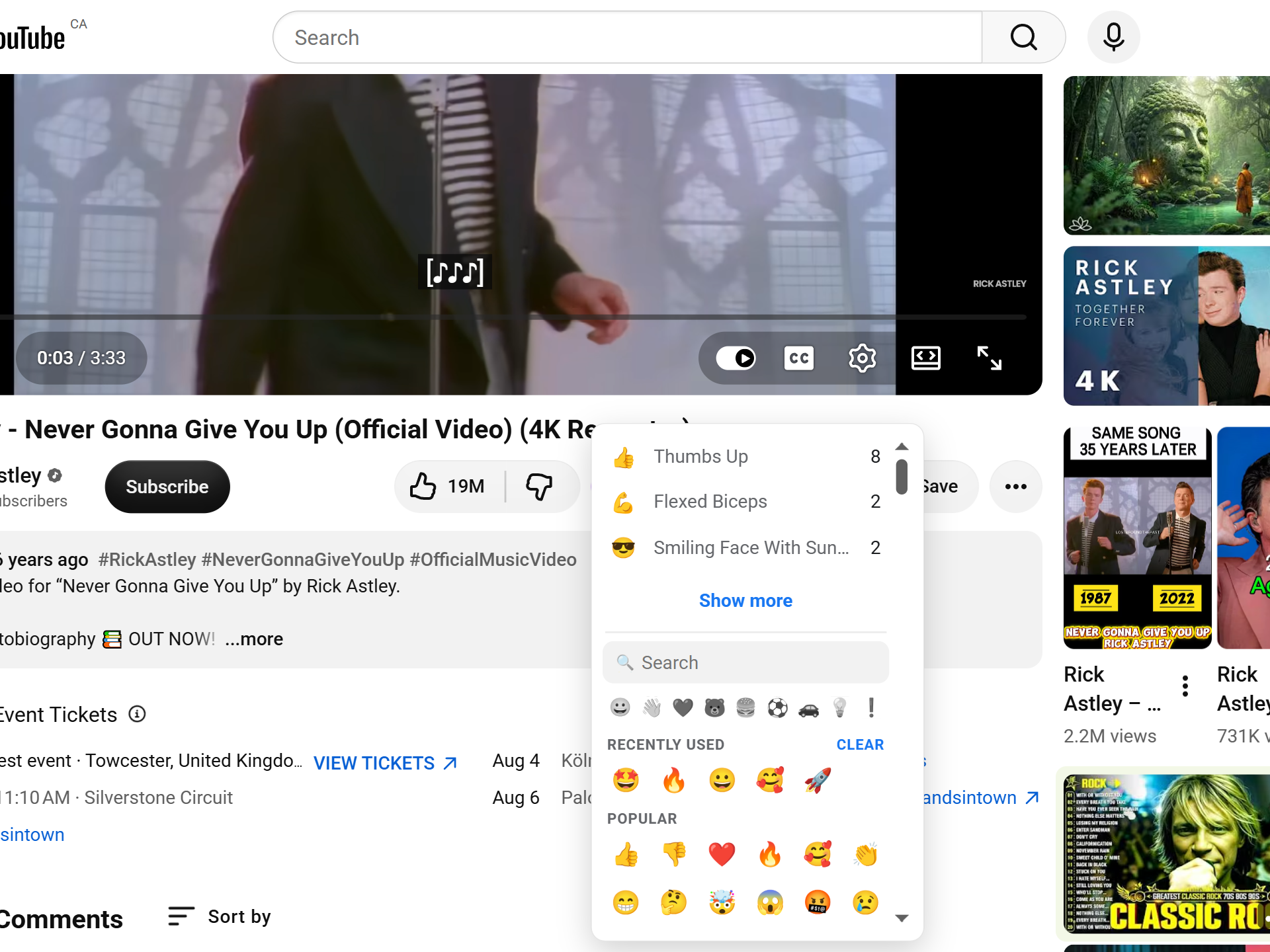The height and width of the screenshot is (952, 1270).
Task: Click the video progress bar
Action: 513,317
